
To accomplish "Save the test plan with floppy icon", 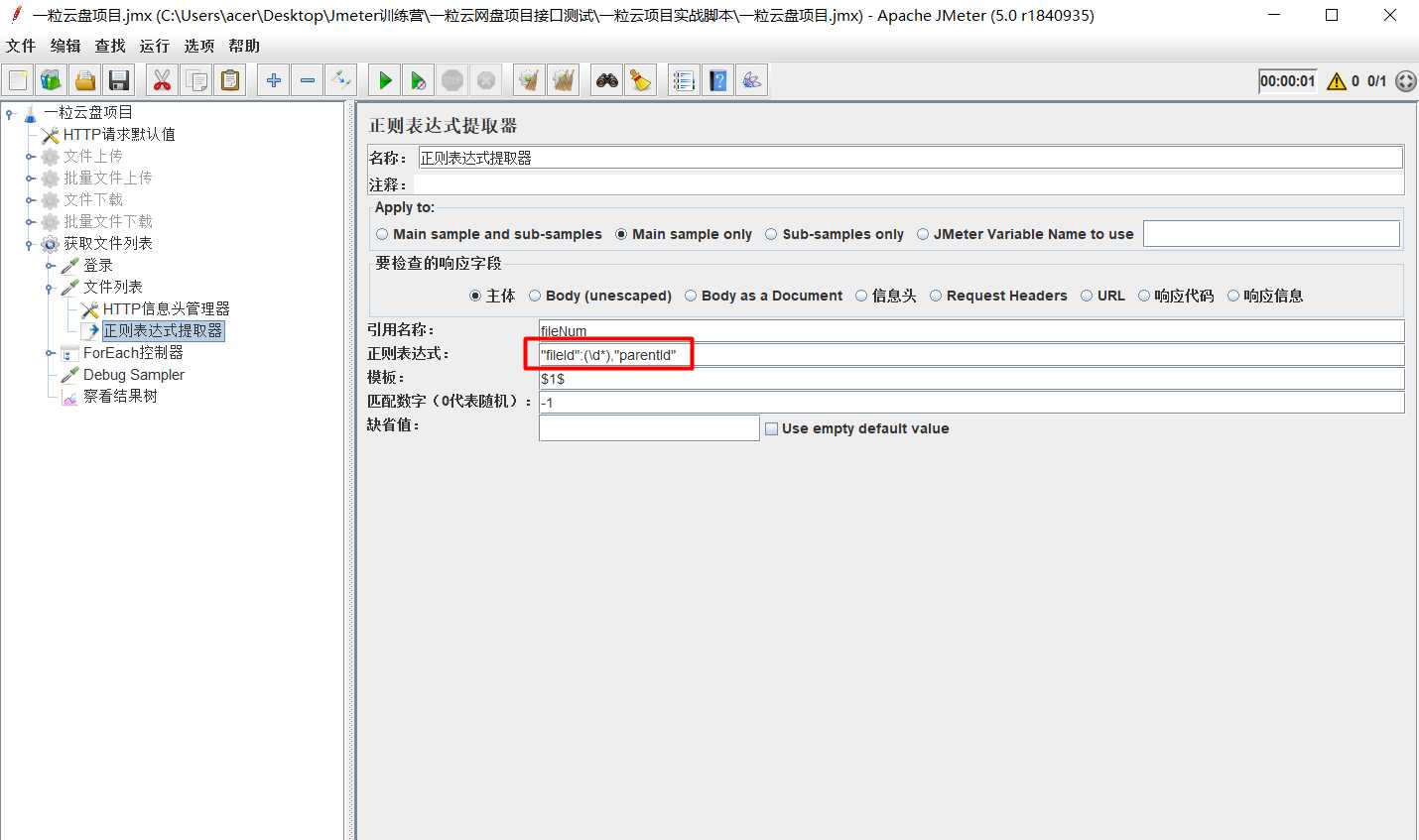I will click(119, 80).
